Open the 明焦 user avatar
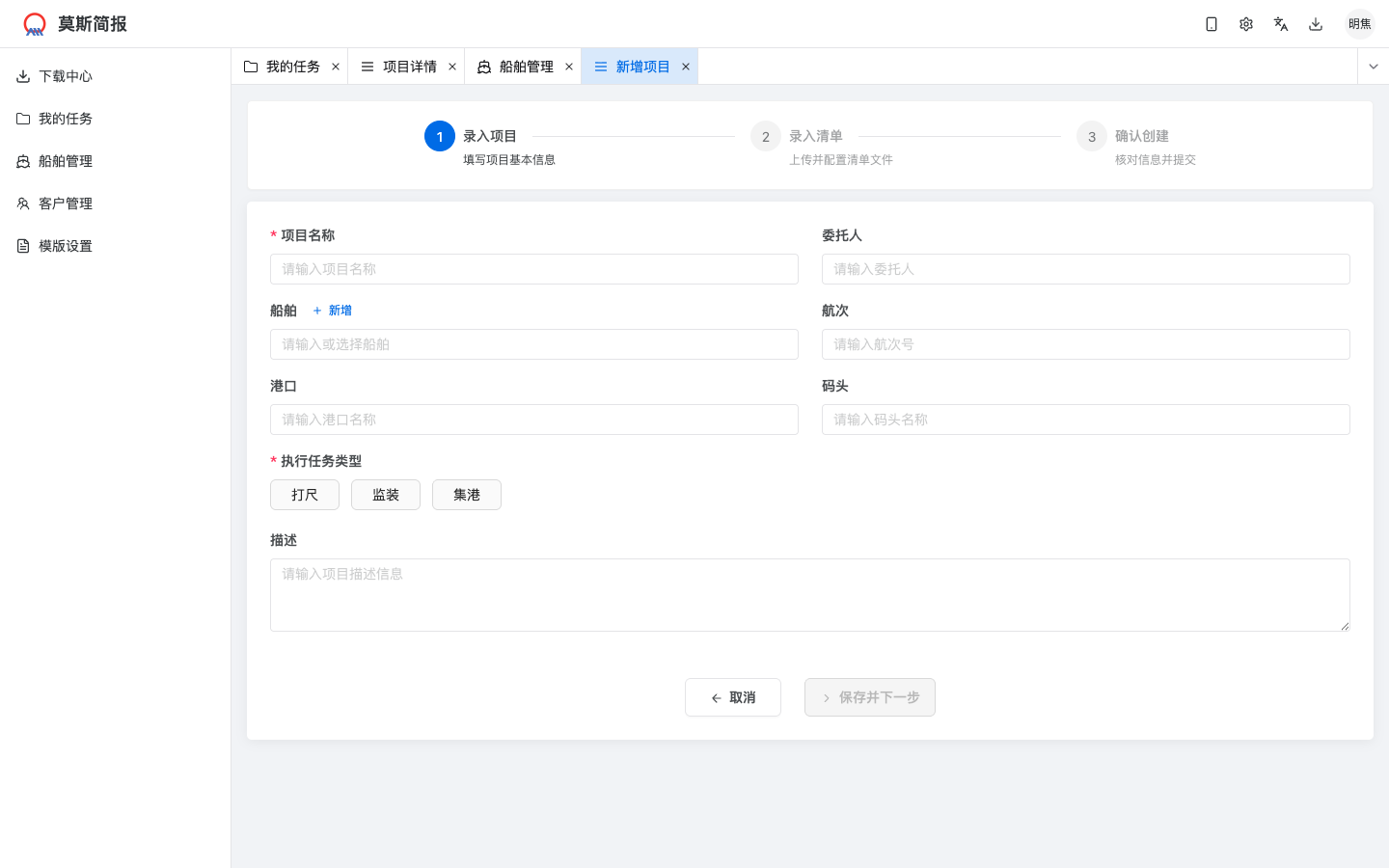Image resolution: width=1389 pixels, height=868 pixels. tap(1360, 24)
